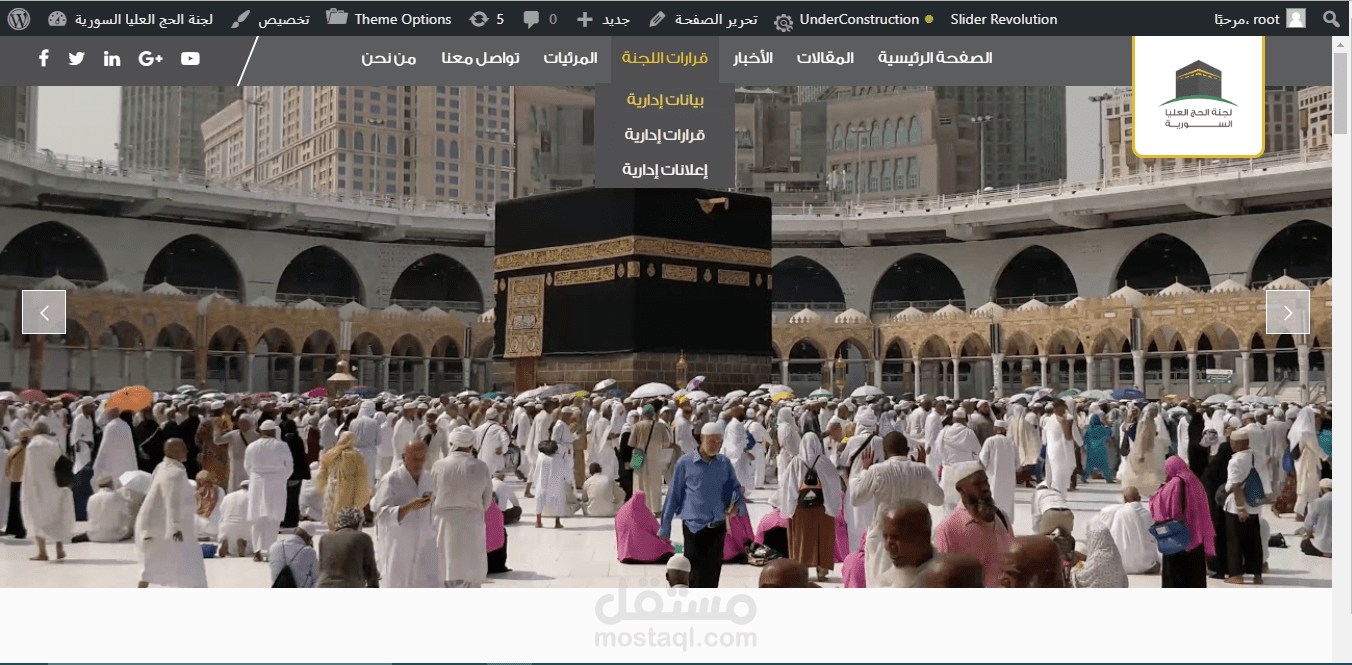Visit the Facebook page icon
1352x665 pixels.
pyautogui.click(x=43, y=58)
